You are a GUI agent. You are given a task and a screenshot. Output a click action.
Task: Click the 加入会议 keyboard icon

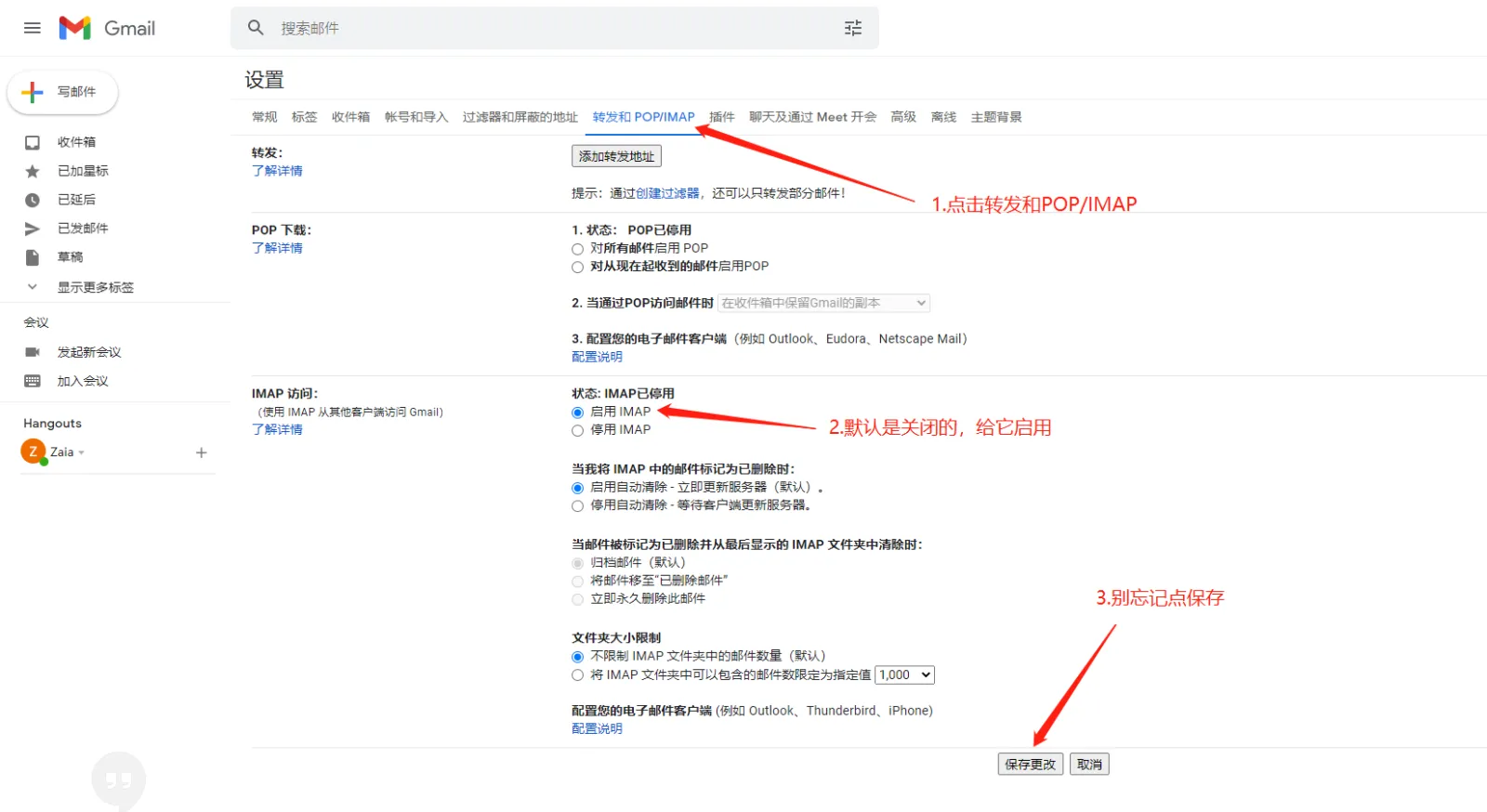pos(33,381)
